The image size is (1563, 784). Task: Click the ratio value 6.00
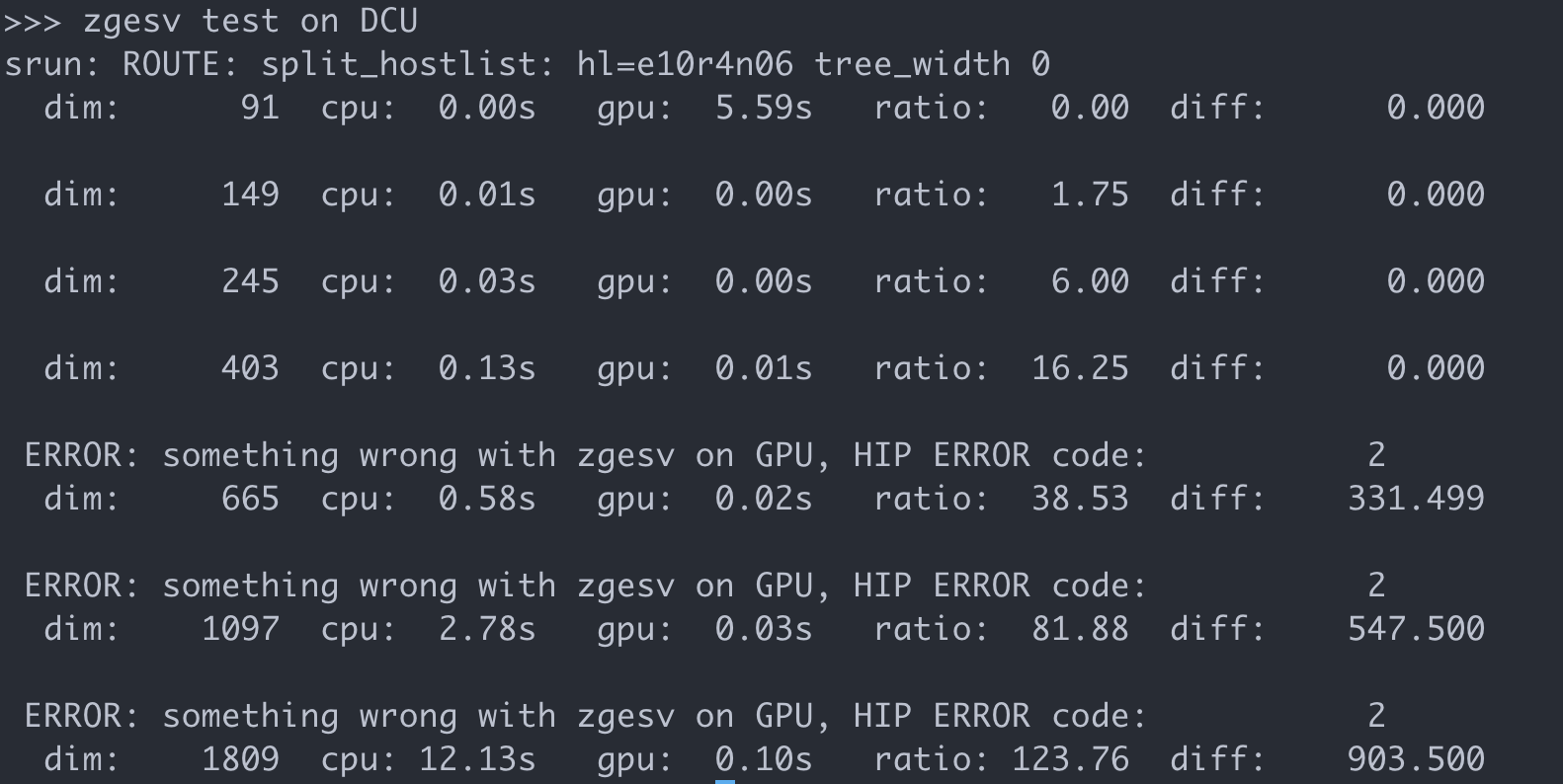[1090, 281]
